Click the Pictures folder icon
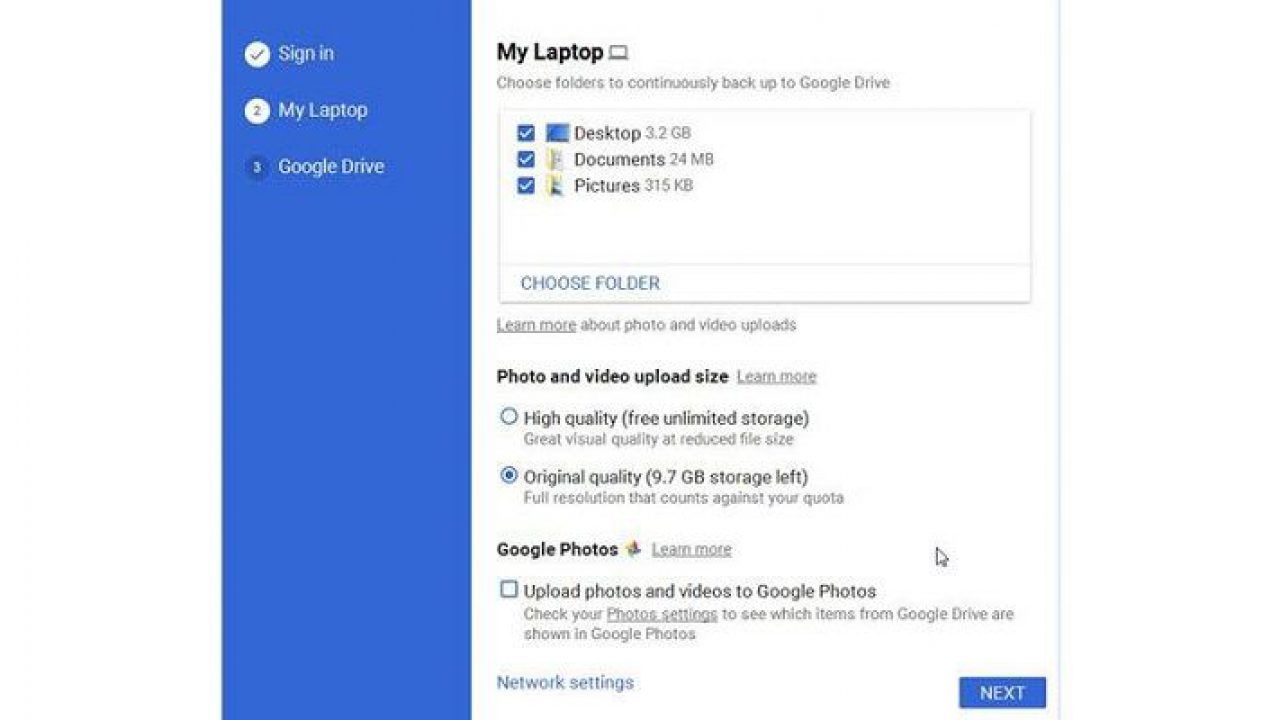Screen dimensions: 1280x720 click(x=554, y=185)
